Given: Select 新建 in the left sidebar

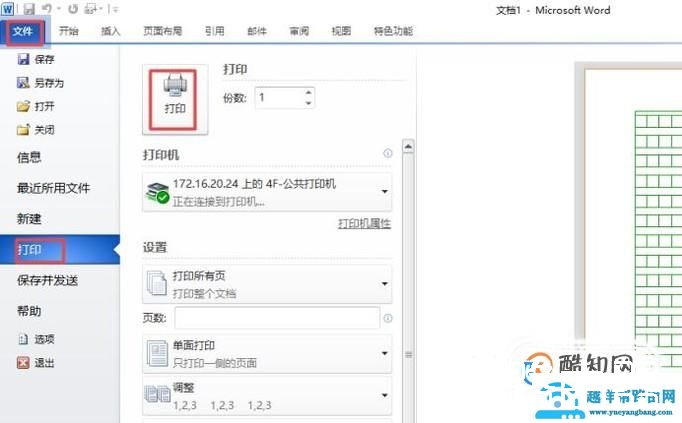Looking at the screenshot, I should (x=29, y=219).
